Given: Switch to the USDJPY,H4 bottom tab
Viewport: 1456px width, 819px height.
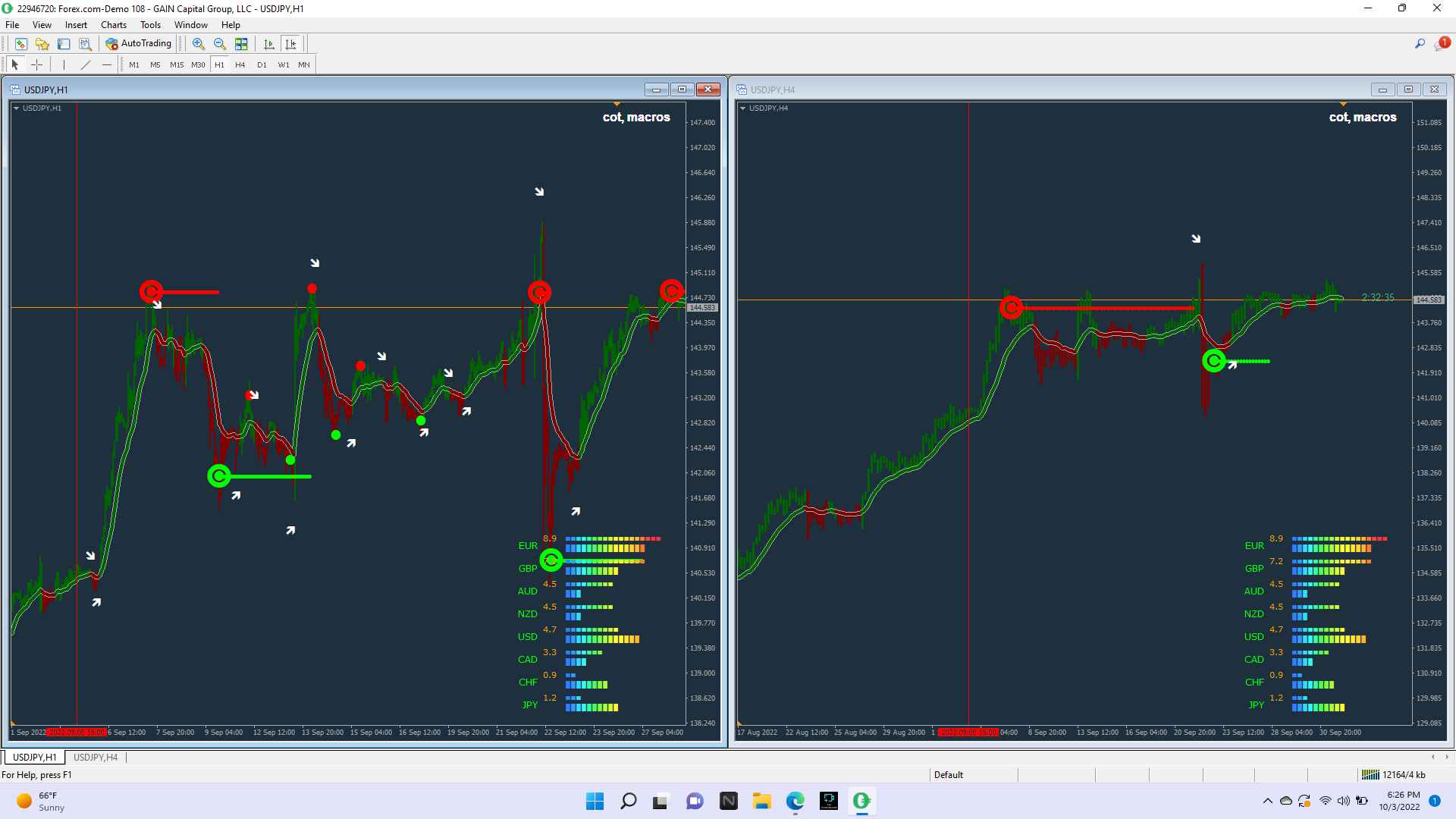Looking at the screenshot, I should click(x=96, y=758).
